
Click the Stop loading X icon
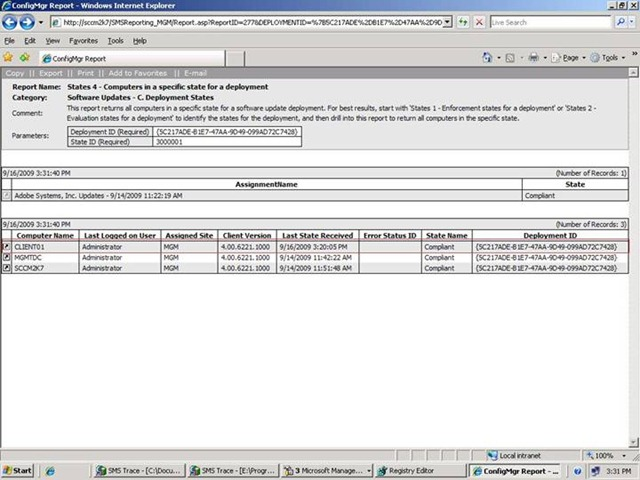coord(480,21)
